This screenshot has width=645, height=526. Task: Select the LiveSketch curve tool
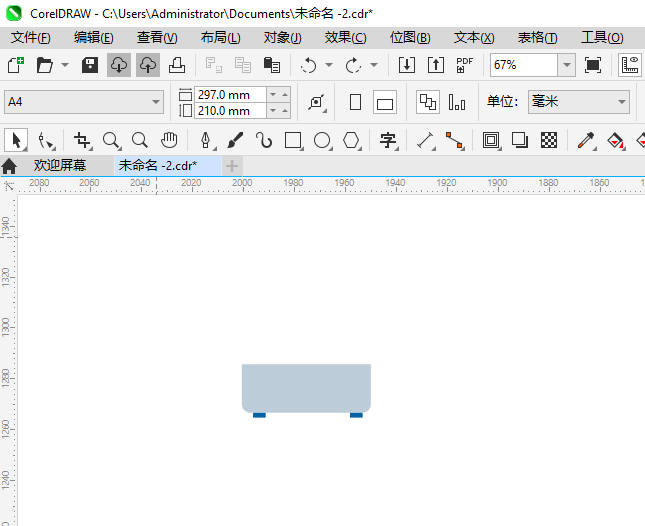point(264,140)
